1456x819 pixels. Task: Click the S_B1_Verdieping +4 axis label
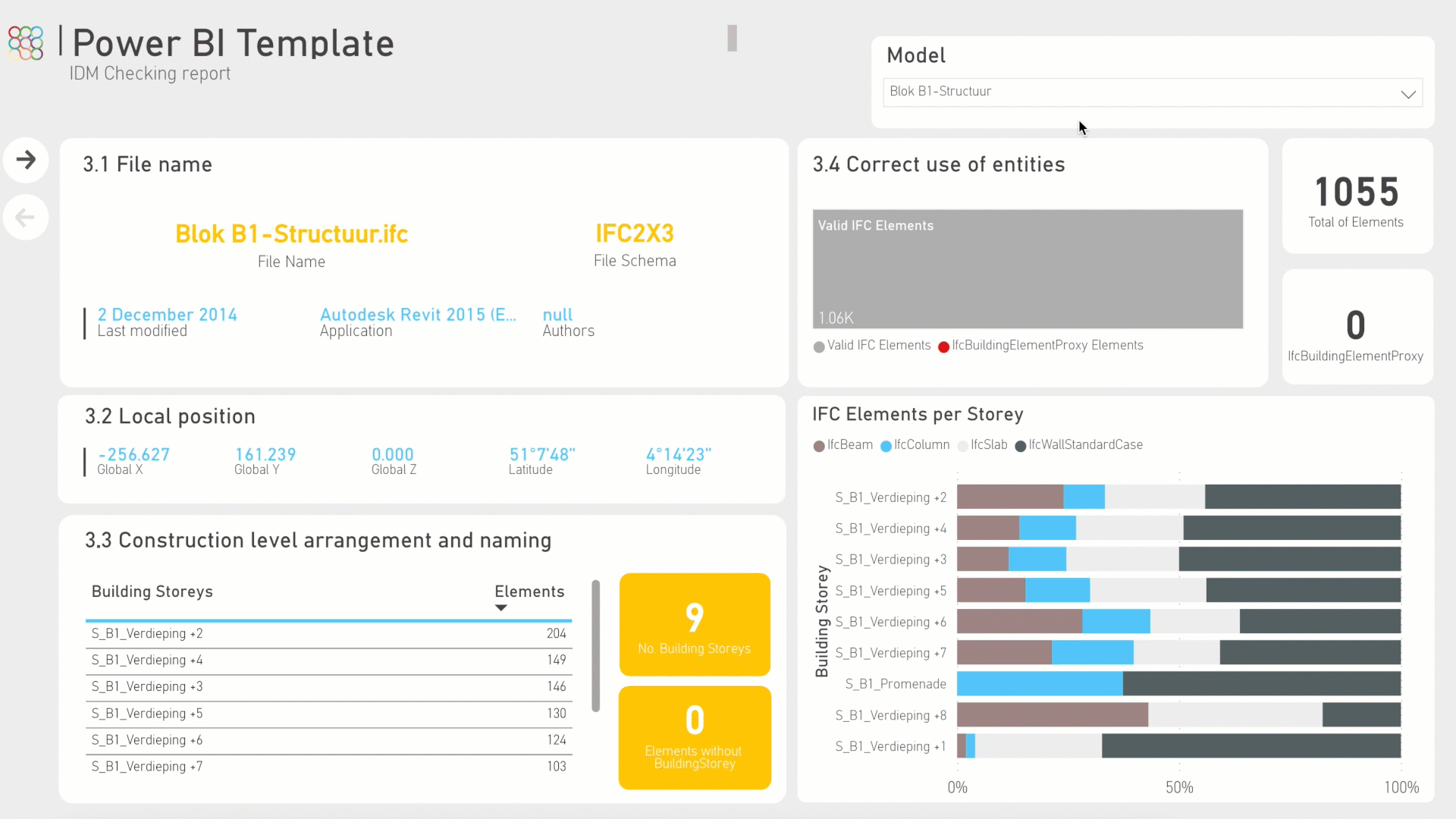click(x=891, y=529)
